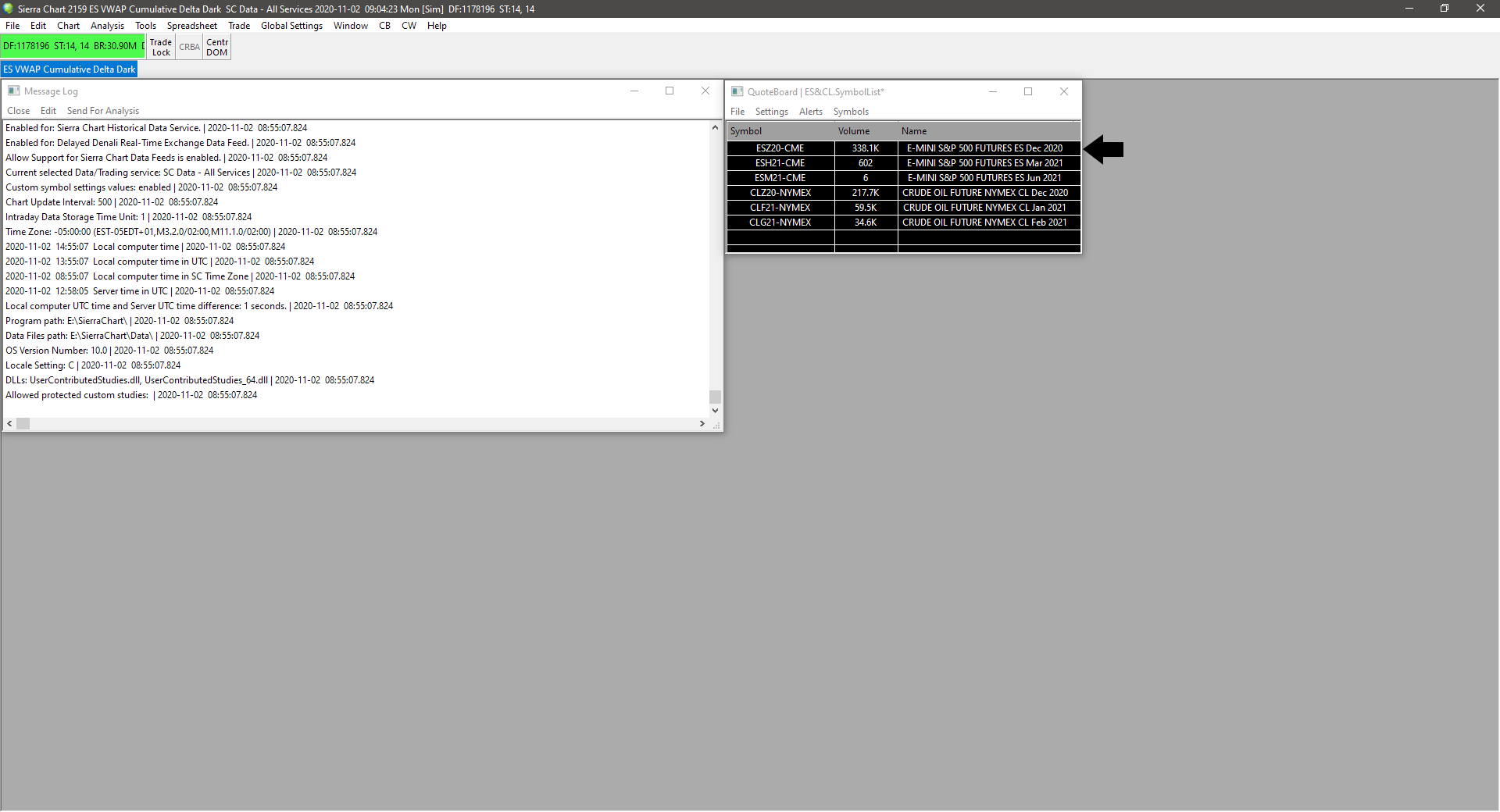Click Send For Analysis in Message Log
Screen dimensions: 1500x812
(x=103, y=111)
